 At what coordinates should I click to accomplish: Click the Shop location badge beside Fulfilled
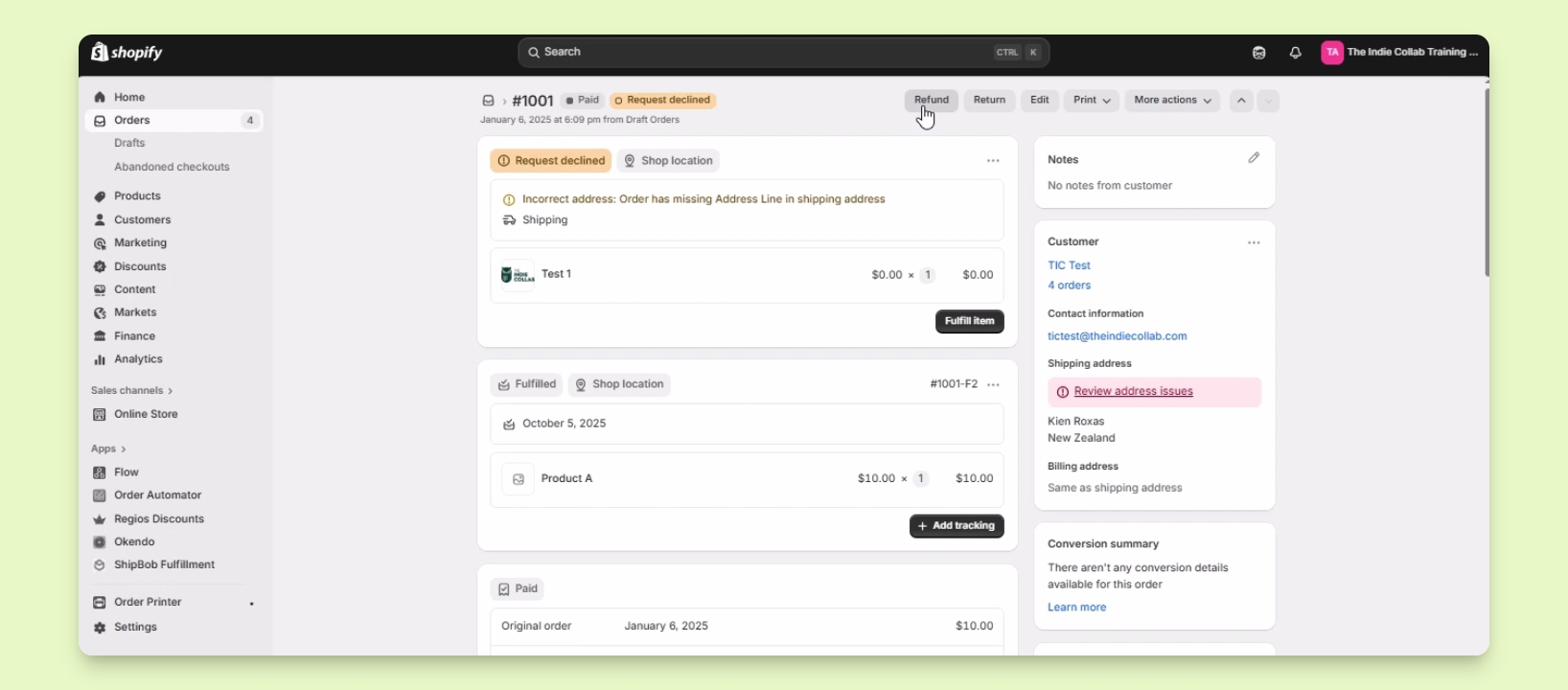(619, 385)
